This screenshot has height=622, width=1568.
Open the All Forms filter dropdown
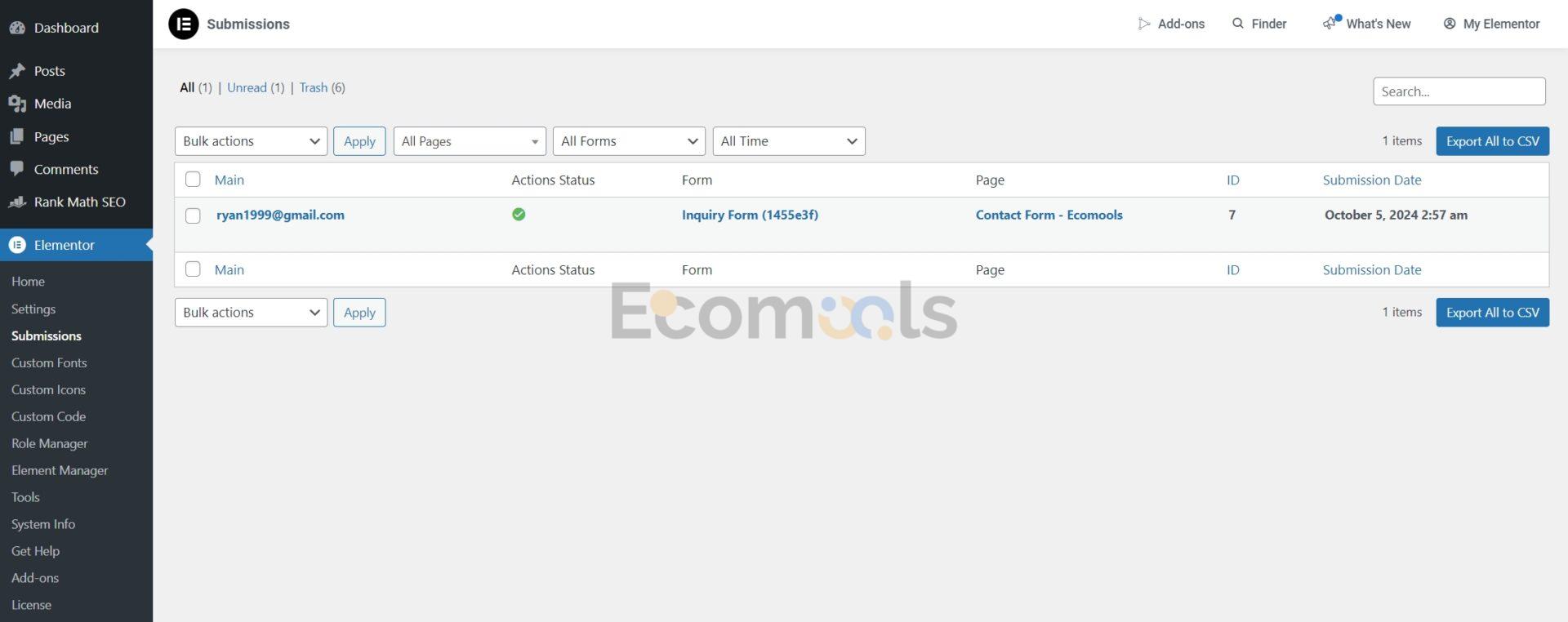629,141
